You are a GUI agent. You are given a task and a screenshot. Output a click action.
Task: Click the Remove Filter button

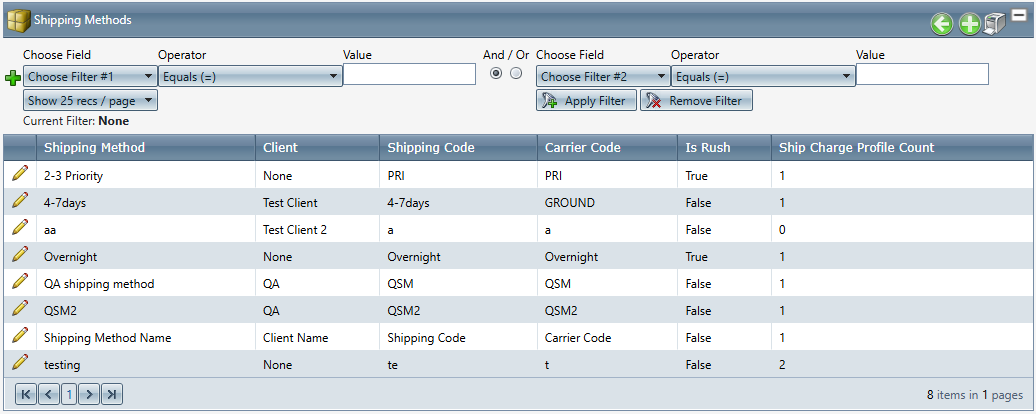click(696, 101)
